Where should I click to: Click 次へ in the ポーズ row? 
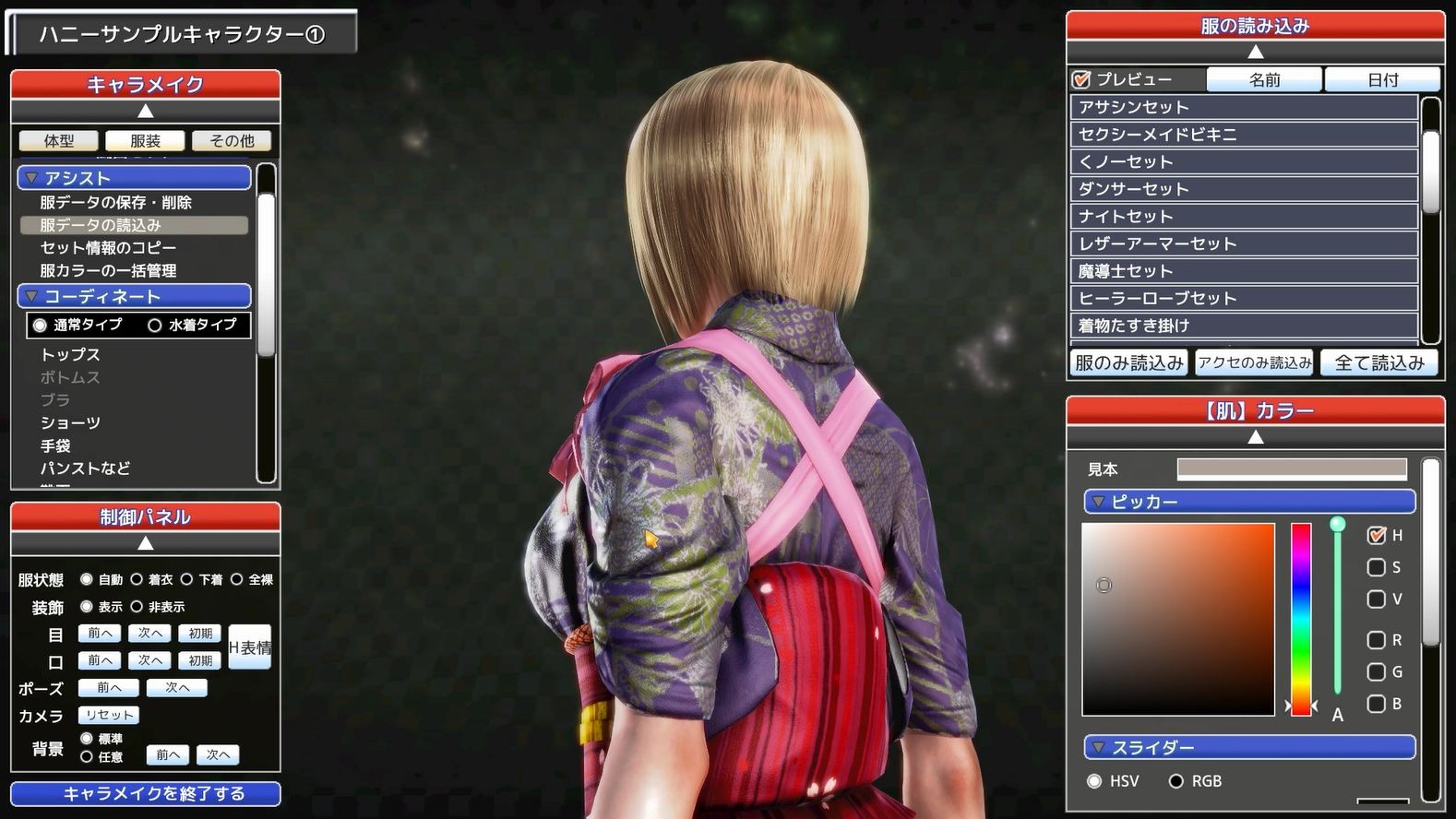point(177,688)
